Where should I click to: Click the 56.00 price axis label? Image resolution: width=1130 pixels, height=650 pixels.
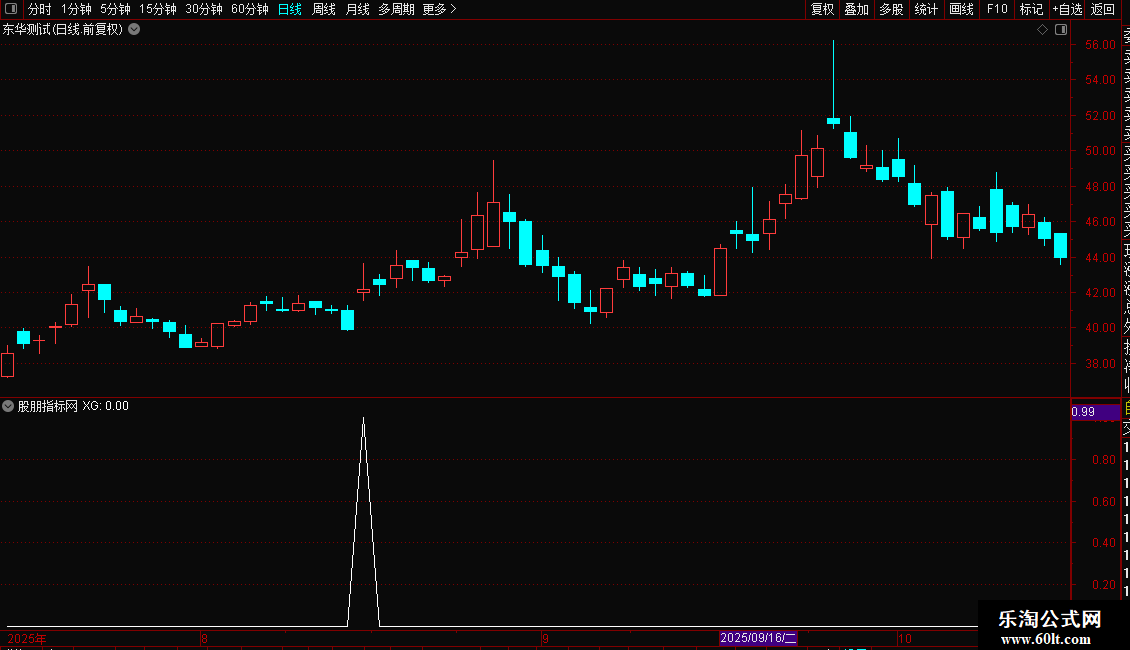click(x=1100, y=45)
